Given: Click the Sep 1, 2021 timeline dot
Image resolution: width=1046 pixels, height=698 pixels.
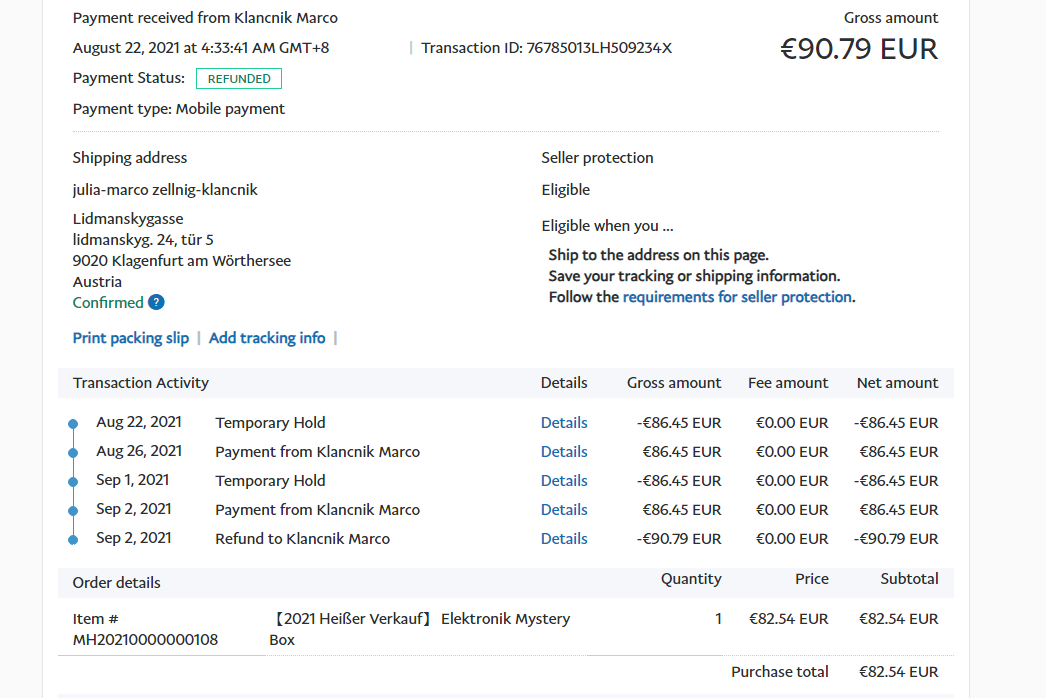Looking at the screenshot, I should click(x=73, y=482).
